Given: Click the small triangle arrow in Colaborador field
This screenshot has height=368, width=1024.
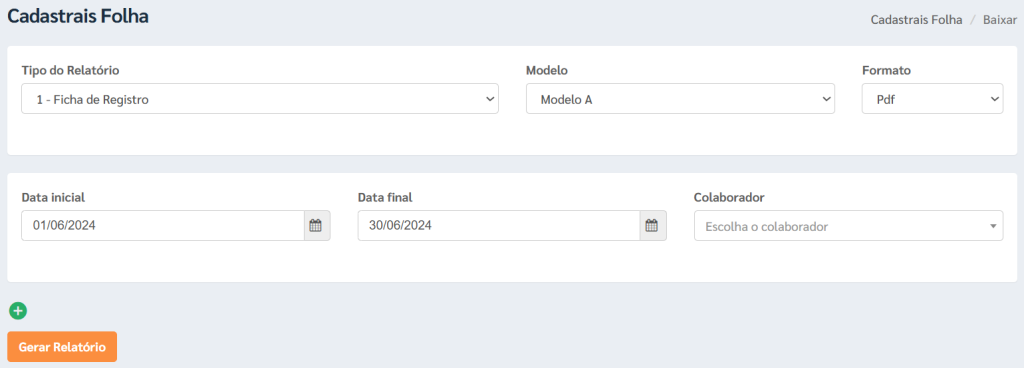Looking at the screenshot, I should coord(993,226).
